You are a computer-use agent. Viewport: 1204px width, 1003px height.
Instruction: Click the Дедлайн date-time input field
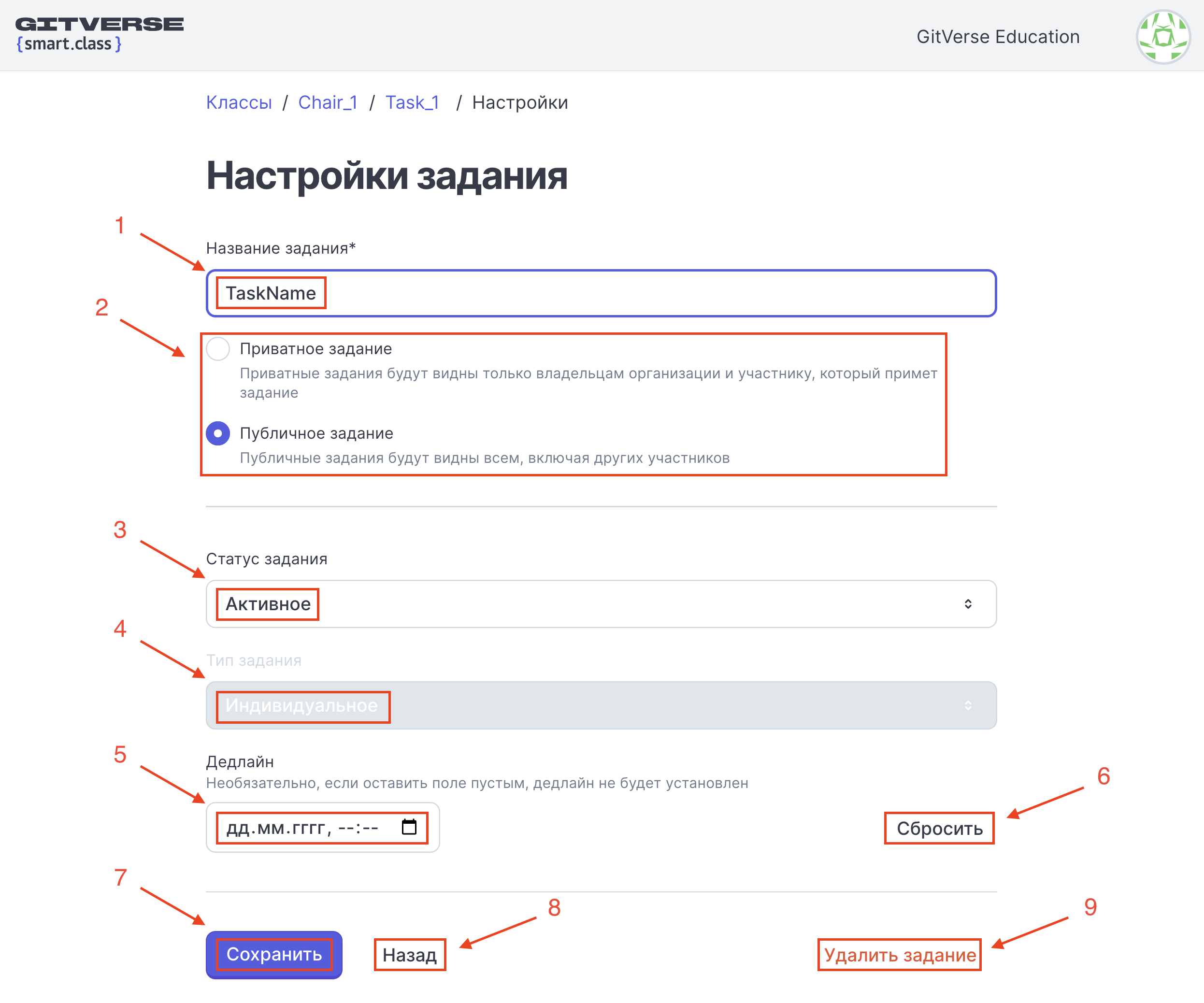pos(322,828)
